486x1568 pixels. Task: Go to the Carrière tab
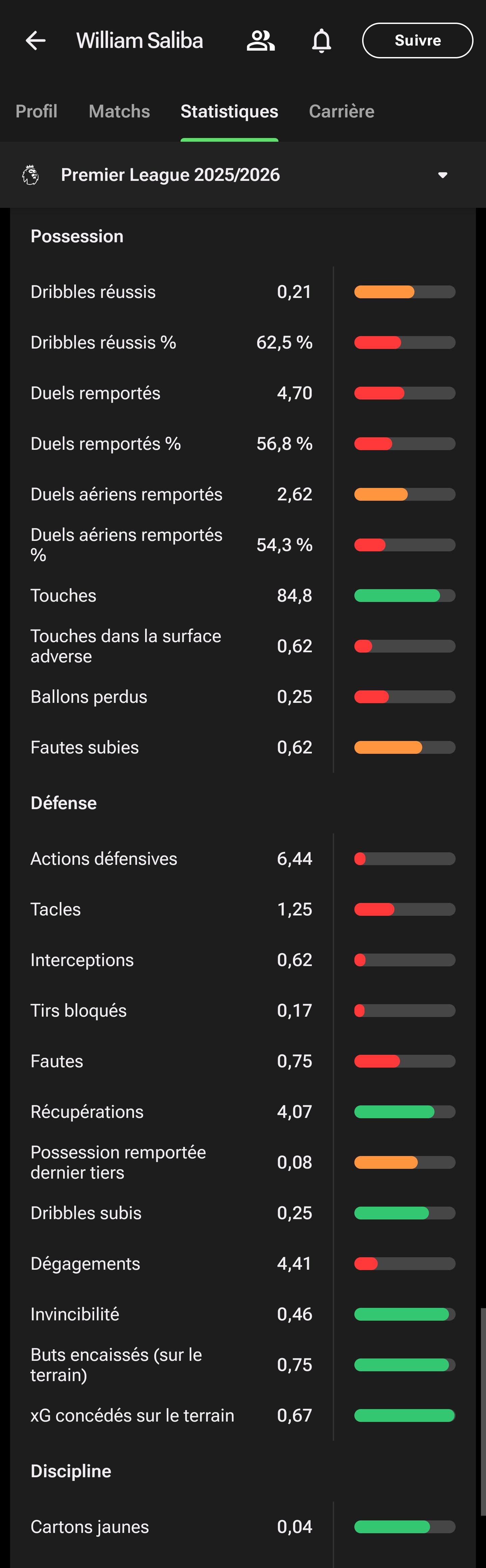coord(341,111)
